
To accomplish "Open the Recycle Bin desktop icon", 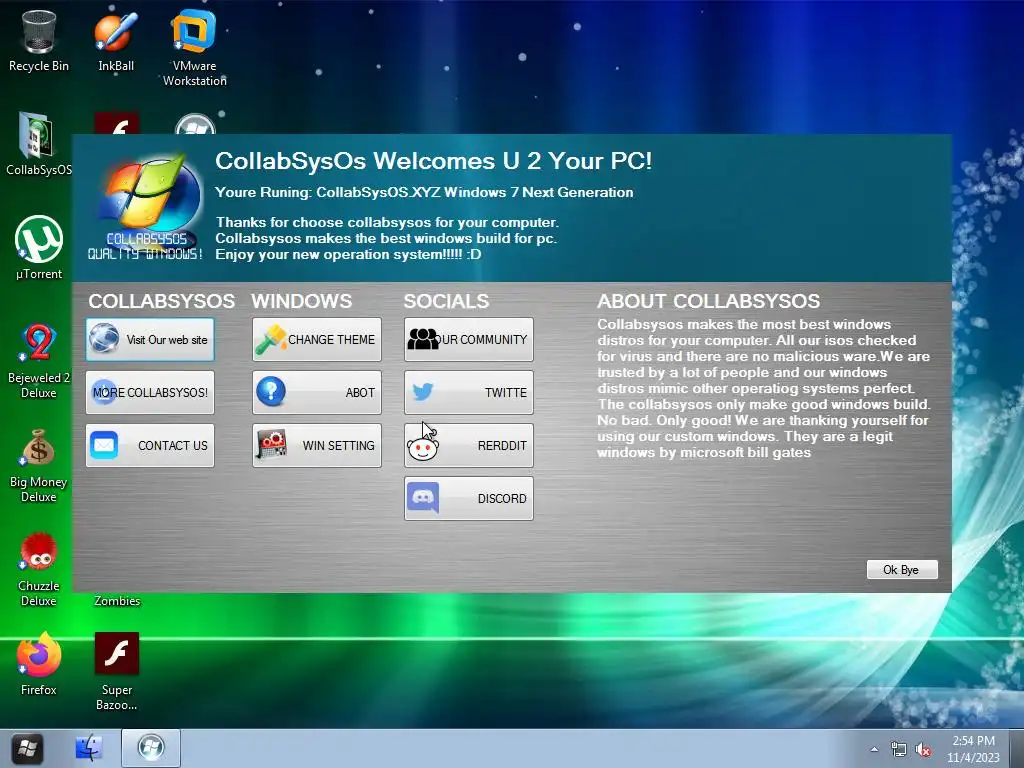I will coord(39,40).
